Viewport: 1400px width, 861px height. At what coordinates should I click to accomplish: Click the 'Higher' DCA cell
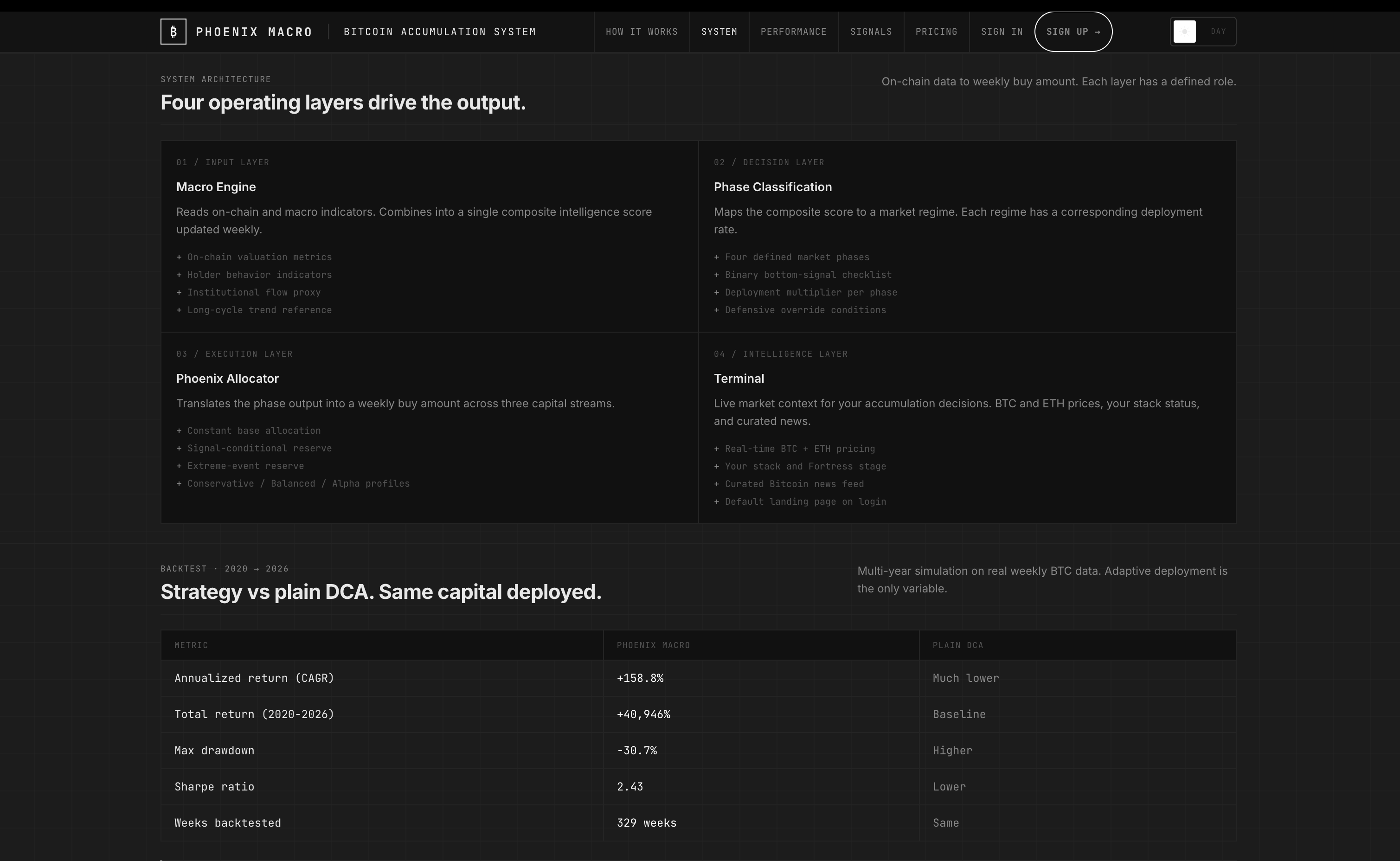click(x=952, y=751)
